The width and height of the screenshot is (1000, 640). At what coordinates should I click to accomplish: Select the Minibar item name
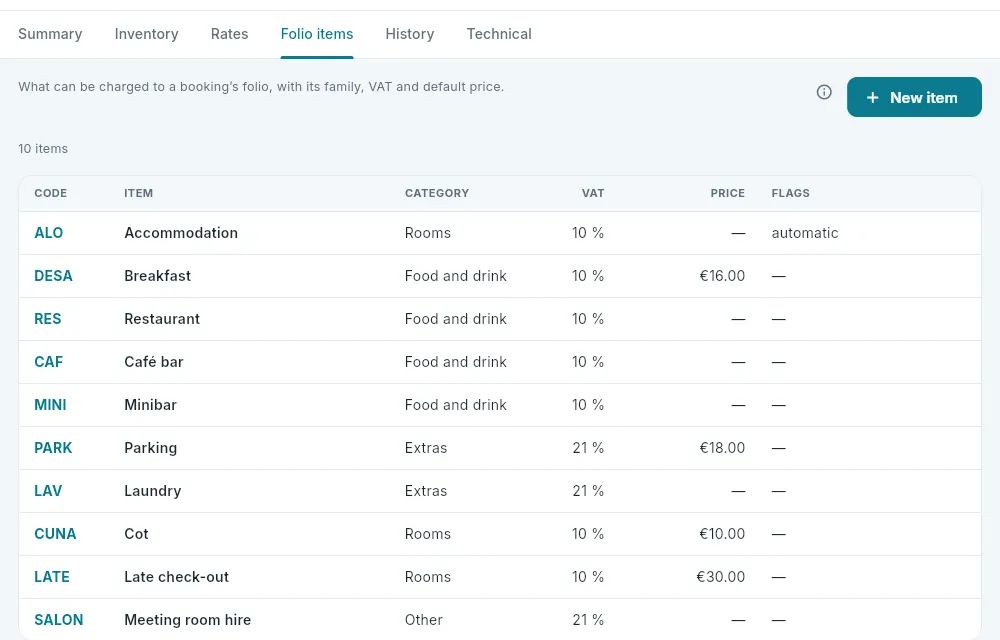(x=151, y=405)
